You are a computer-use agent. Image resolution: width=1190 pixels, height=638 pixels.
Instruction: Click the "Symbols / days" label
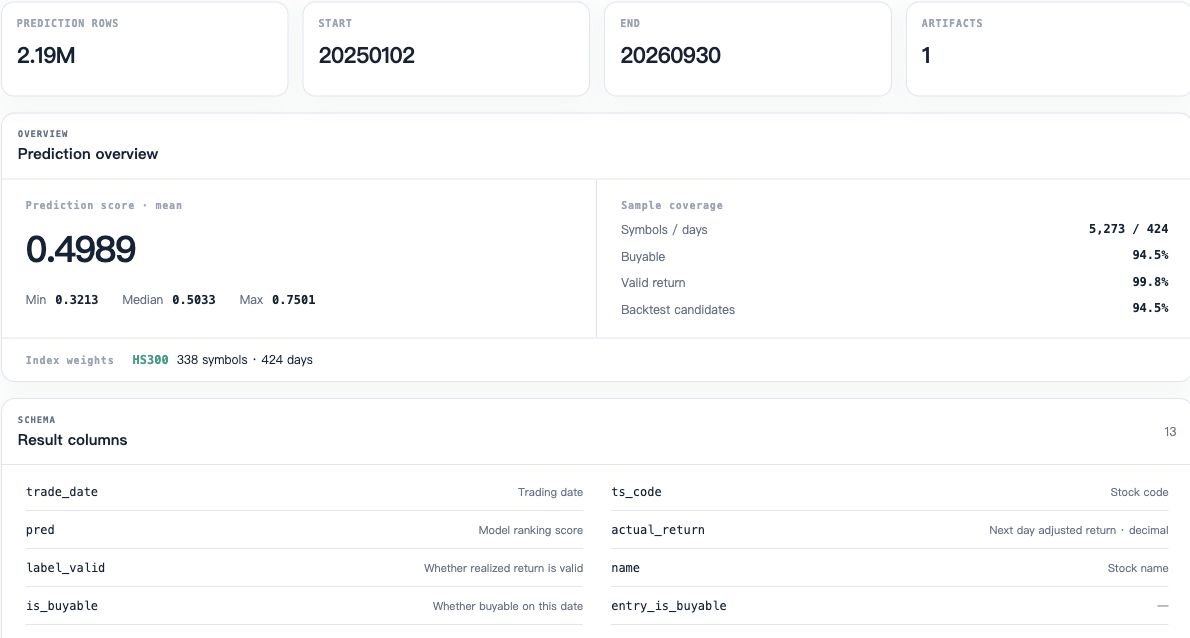[664, 230]
